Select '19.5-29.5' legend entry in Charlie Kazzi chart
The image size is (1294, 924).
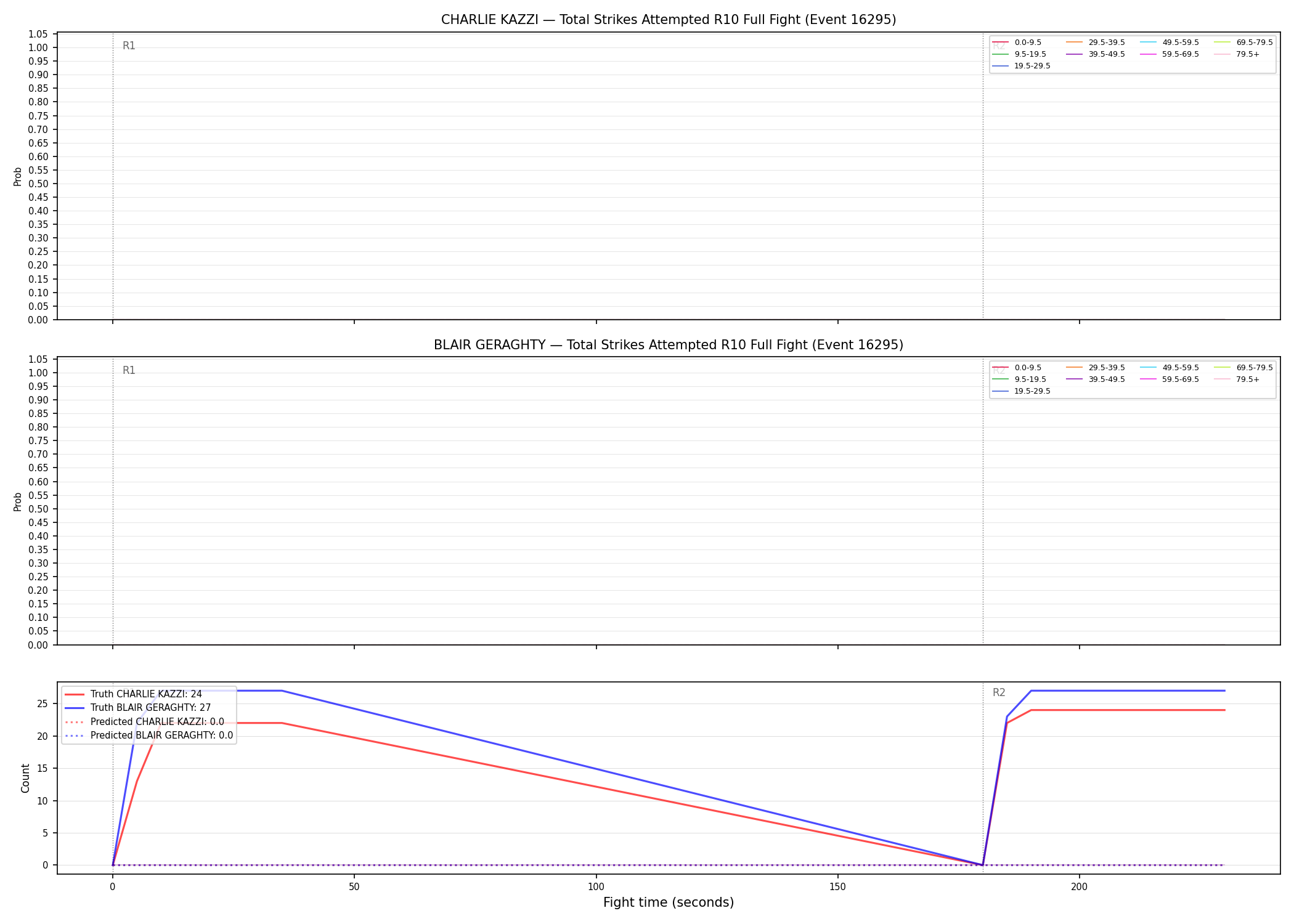pos(1022,66)
